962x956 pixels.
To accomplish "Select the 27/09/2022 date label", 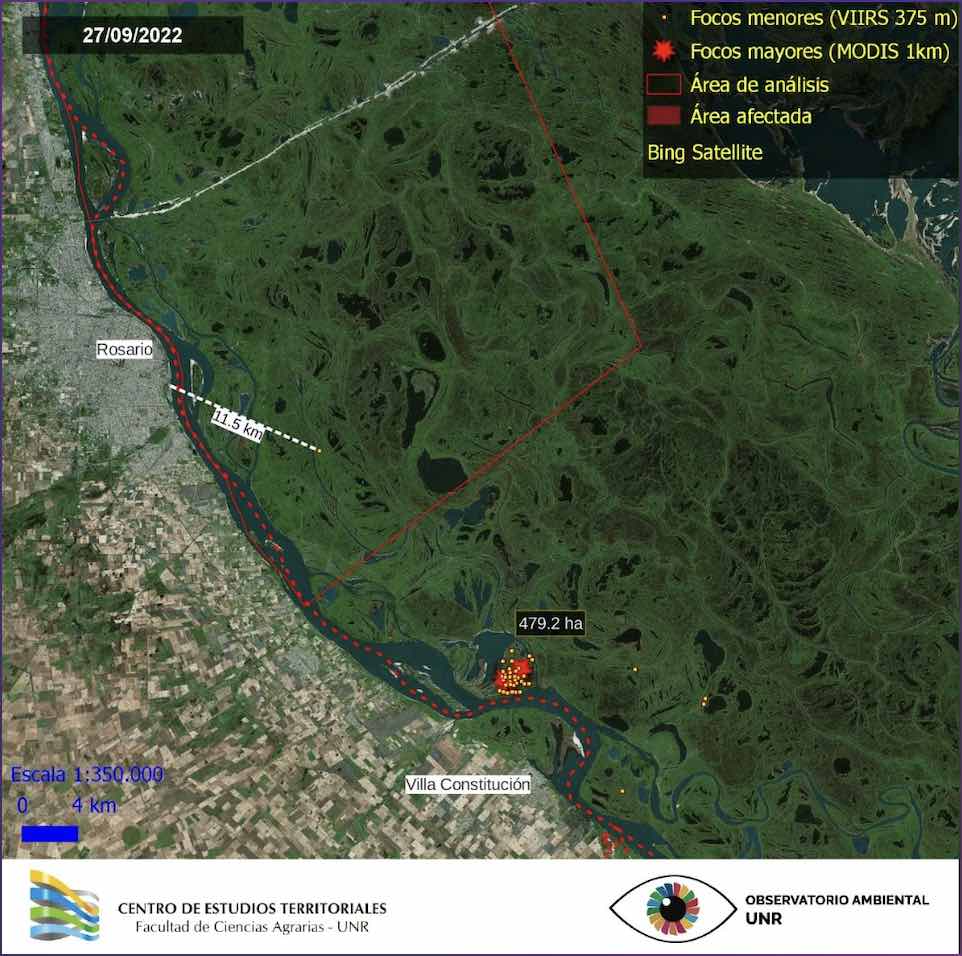I will 132,35.
